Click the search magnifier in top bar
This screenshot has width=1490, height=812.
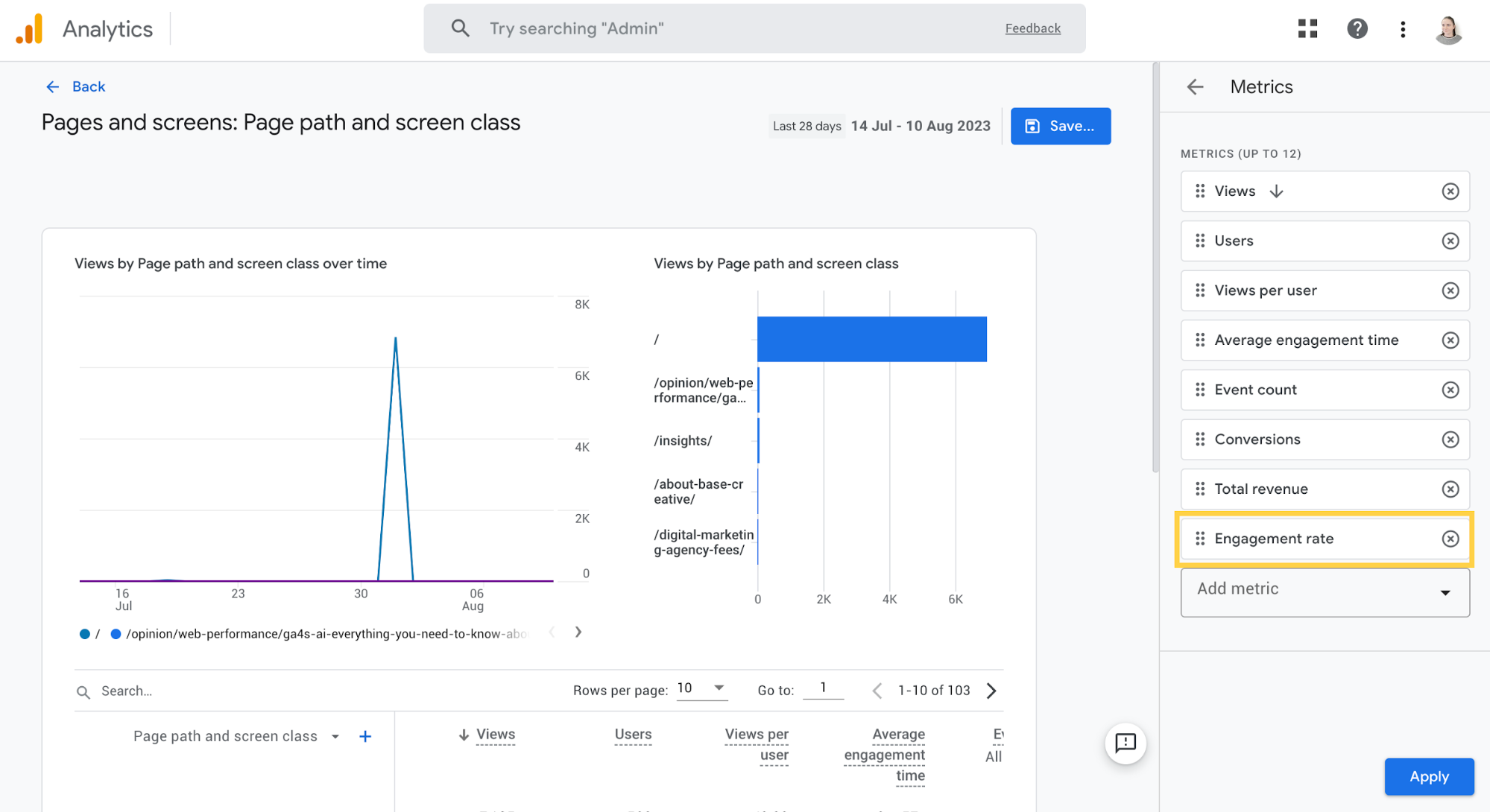point(460,28)
